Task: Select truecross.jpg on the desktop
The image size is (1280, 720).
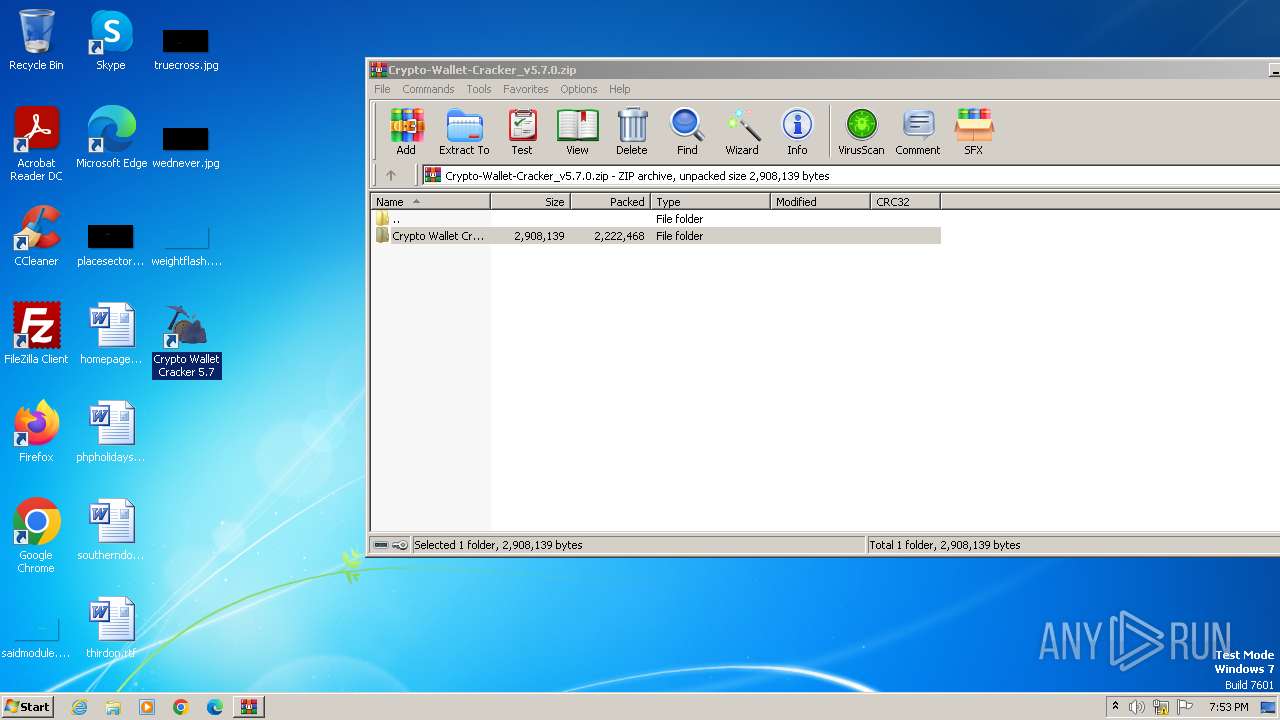Action: tap(186, 48)
